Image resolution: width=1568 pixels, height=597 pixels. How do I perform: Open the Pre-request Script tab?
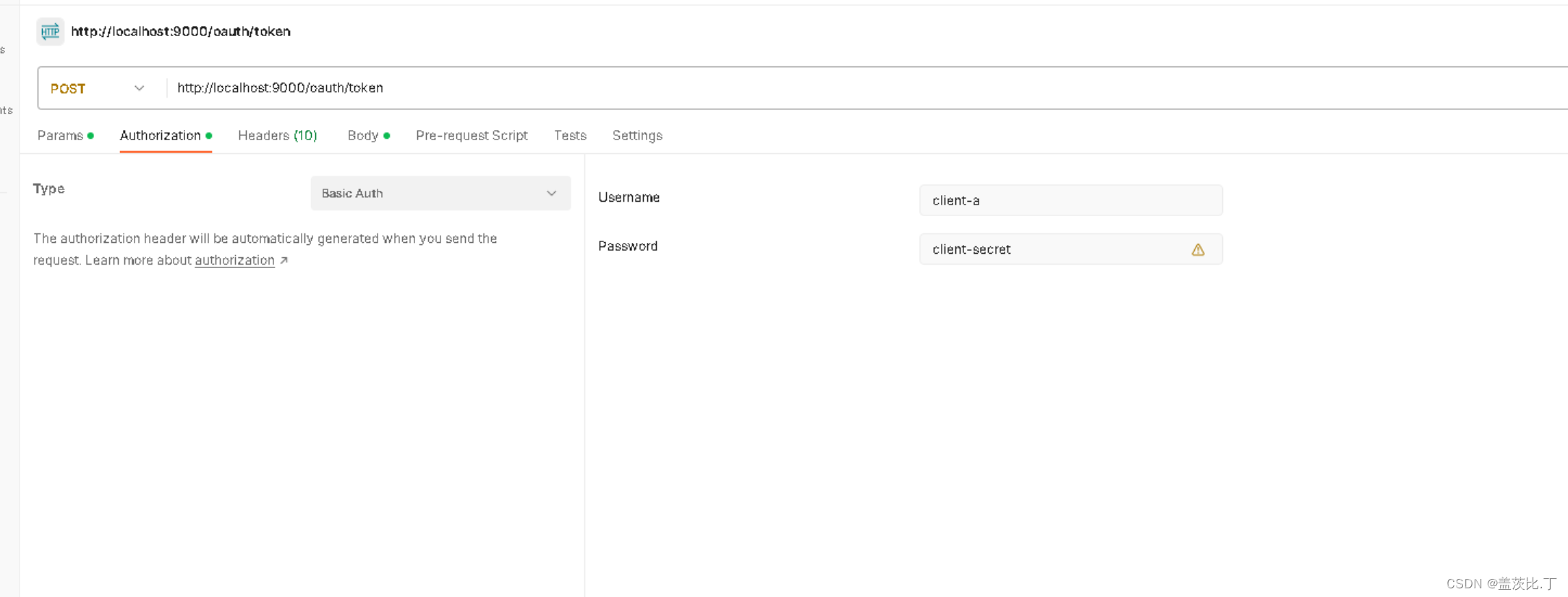(x=472, y=135)
